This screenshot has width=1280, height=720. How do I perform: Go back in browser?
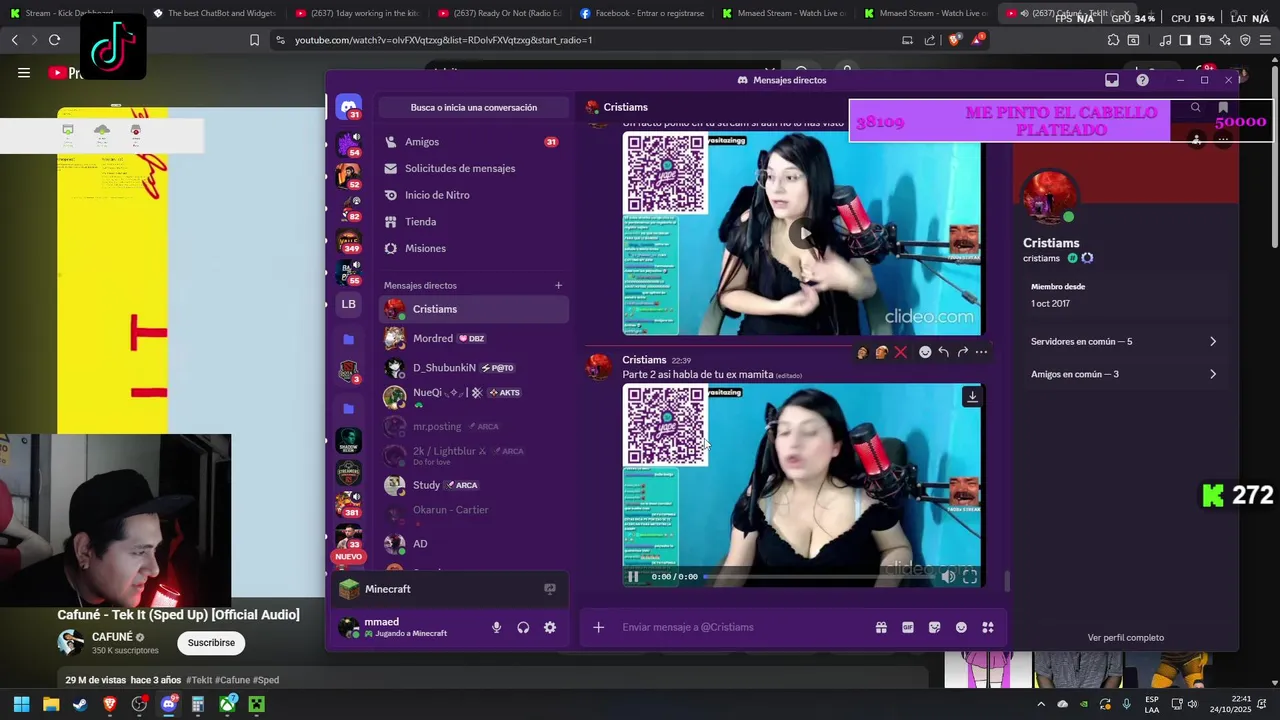click(14, 40)
